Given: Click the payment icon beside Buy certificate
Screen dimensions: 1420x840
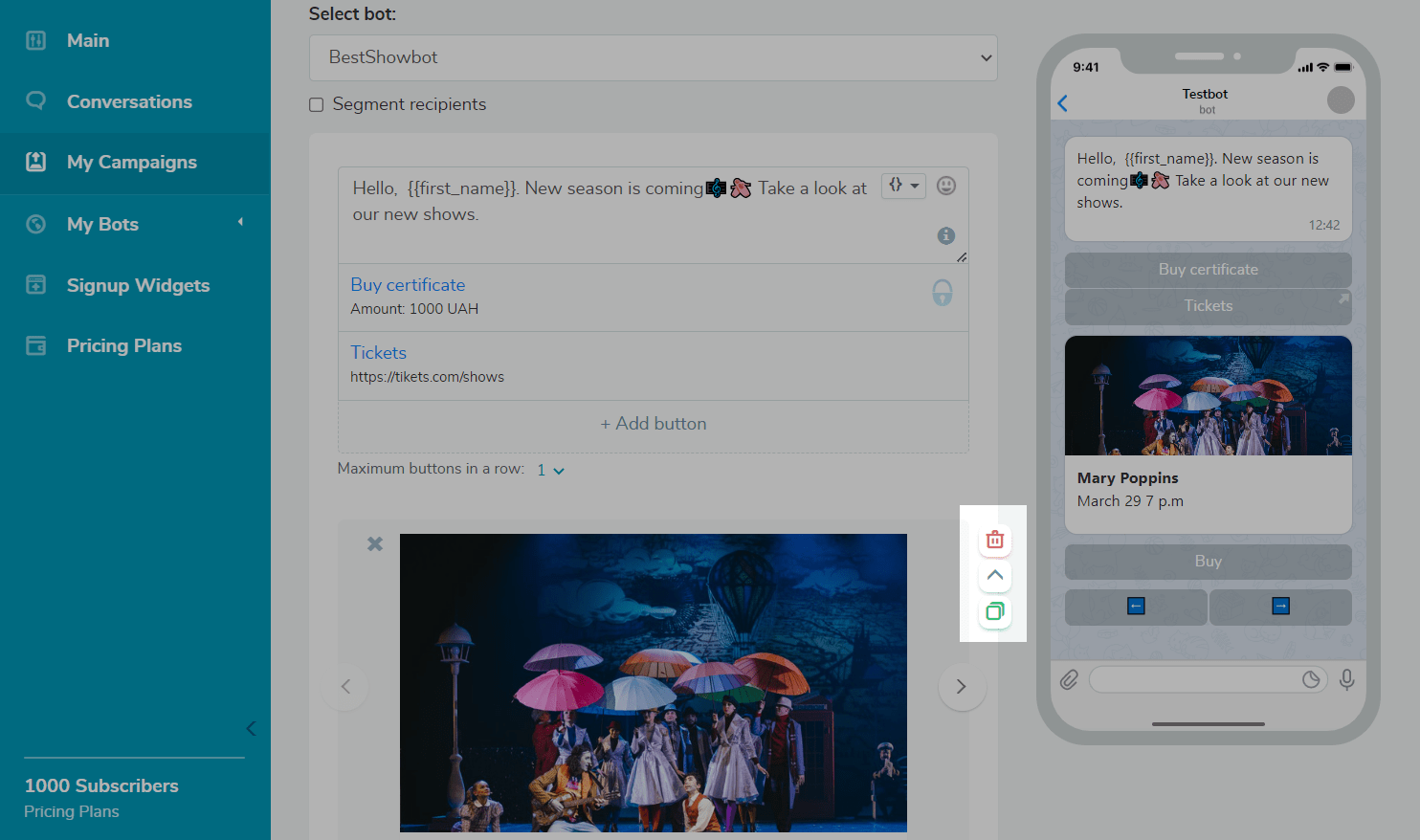Looking at the screenshot, I should point(942,293).
